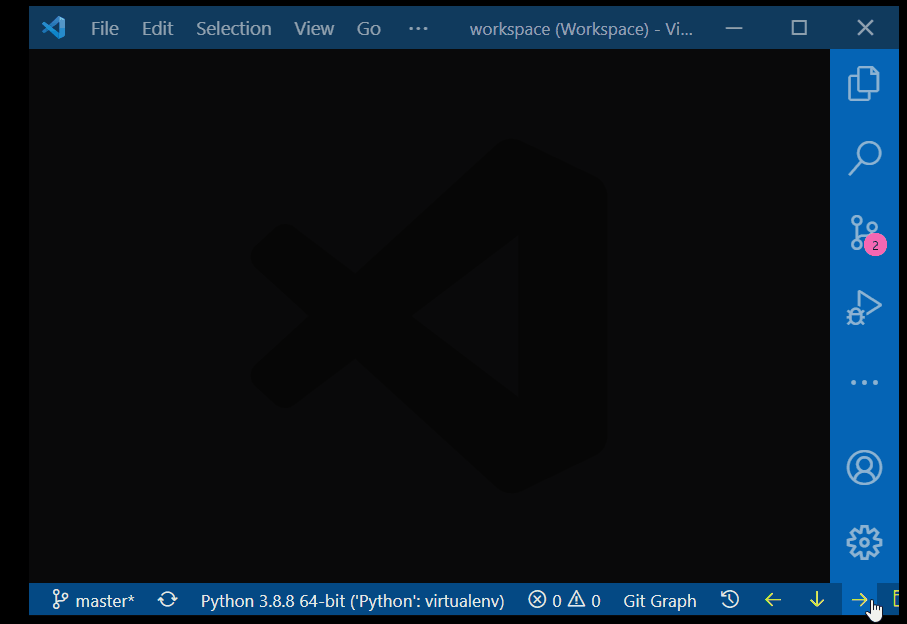Open the Explorer view in activity bar
Viewport: 907px width, 624px height.
point(864,84)
